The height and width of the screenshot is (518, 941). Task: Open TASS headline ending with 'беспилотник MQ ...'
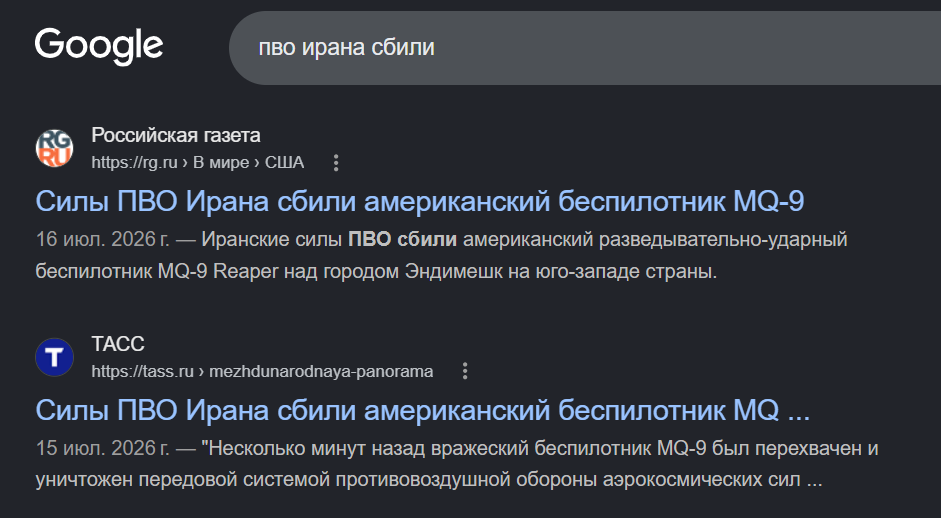[422, 411]
